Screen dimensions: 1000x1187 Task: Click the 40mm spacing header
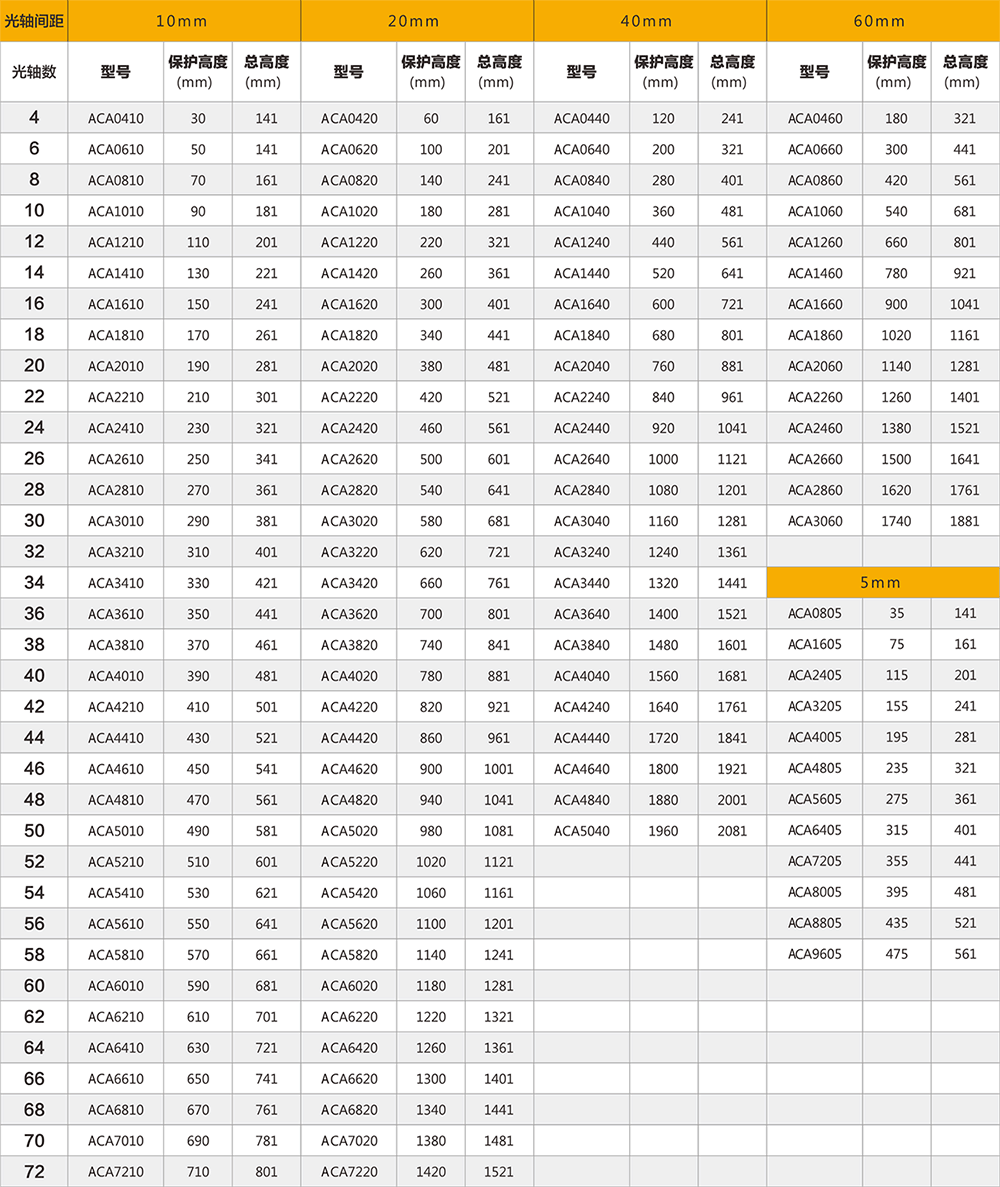coord(650,21)
